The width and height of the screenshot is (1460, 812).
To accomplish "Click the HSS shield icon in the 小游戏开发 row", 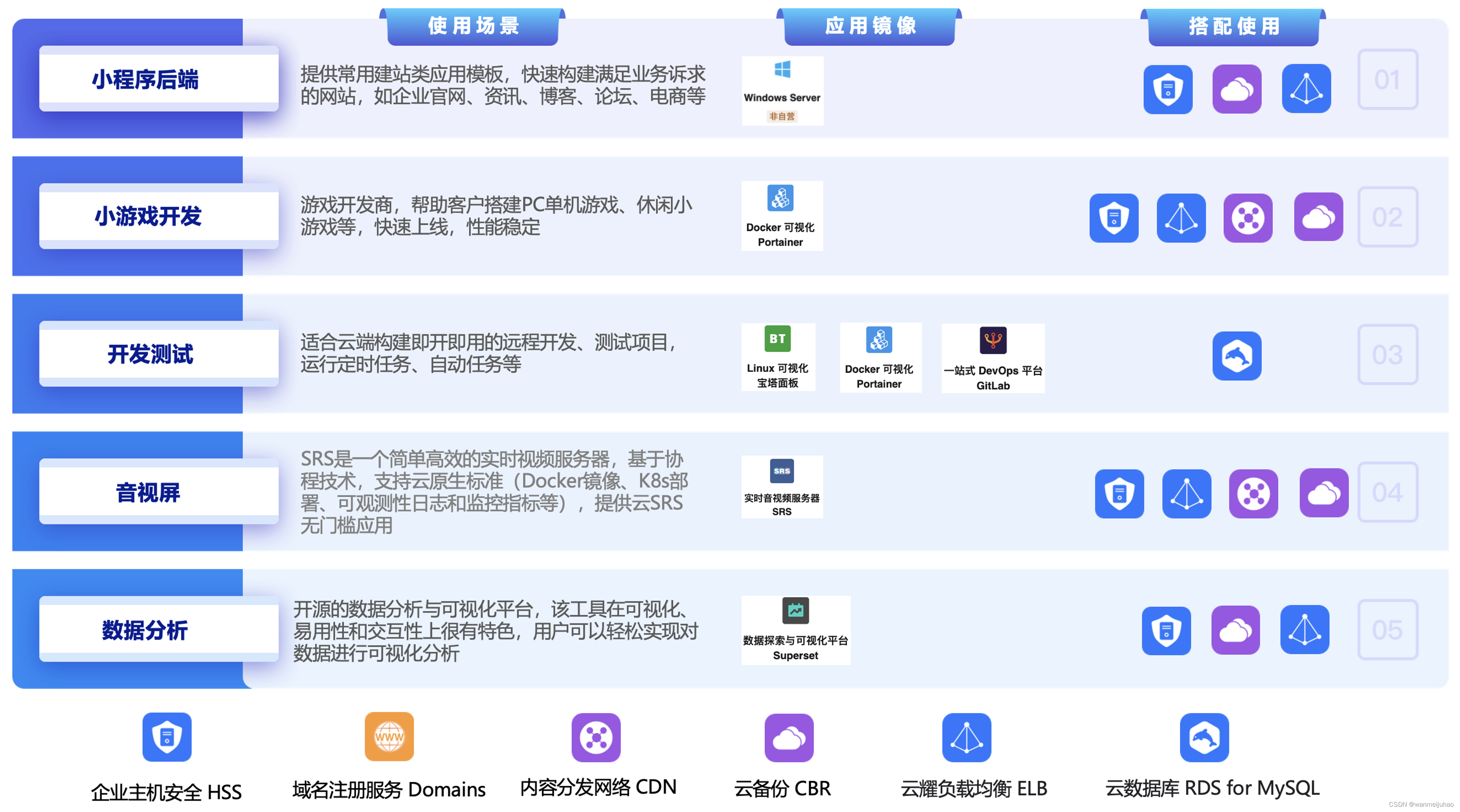I will pos(1114,217).
